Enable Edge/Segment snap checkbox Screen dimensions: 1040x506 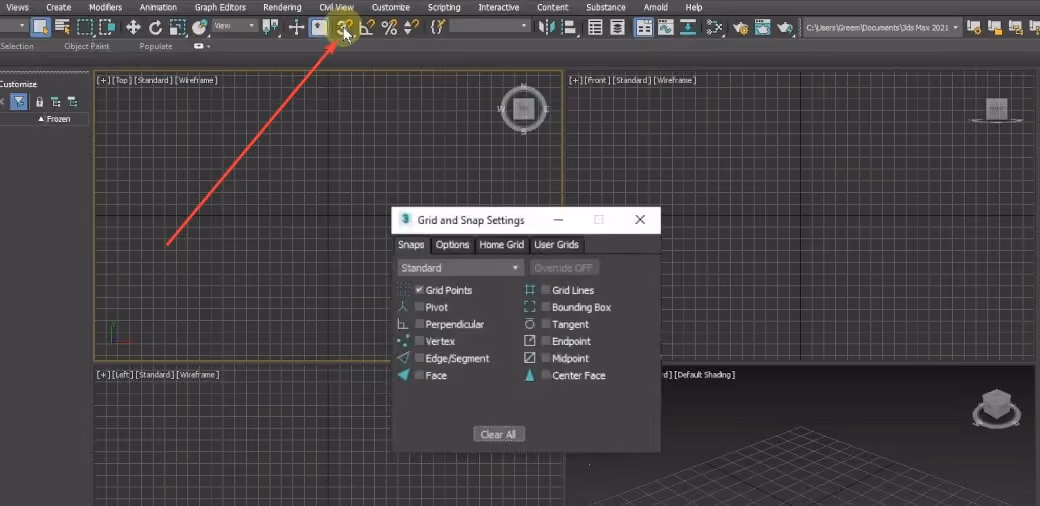click(x=419, y=358)
